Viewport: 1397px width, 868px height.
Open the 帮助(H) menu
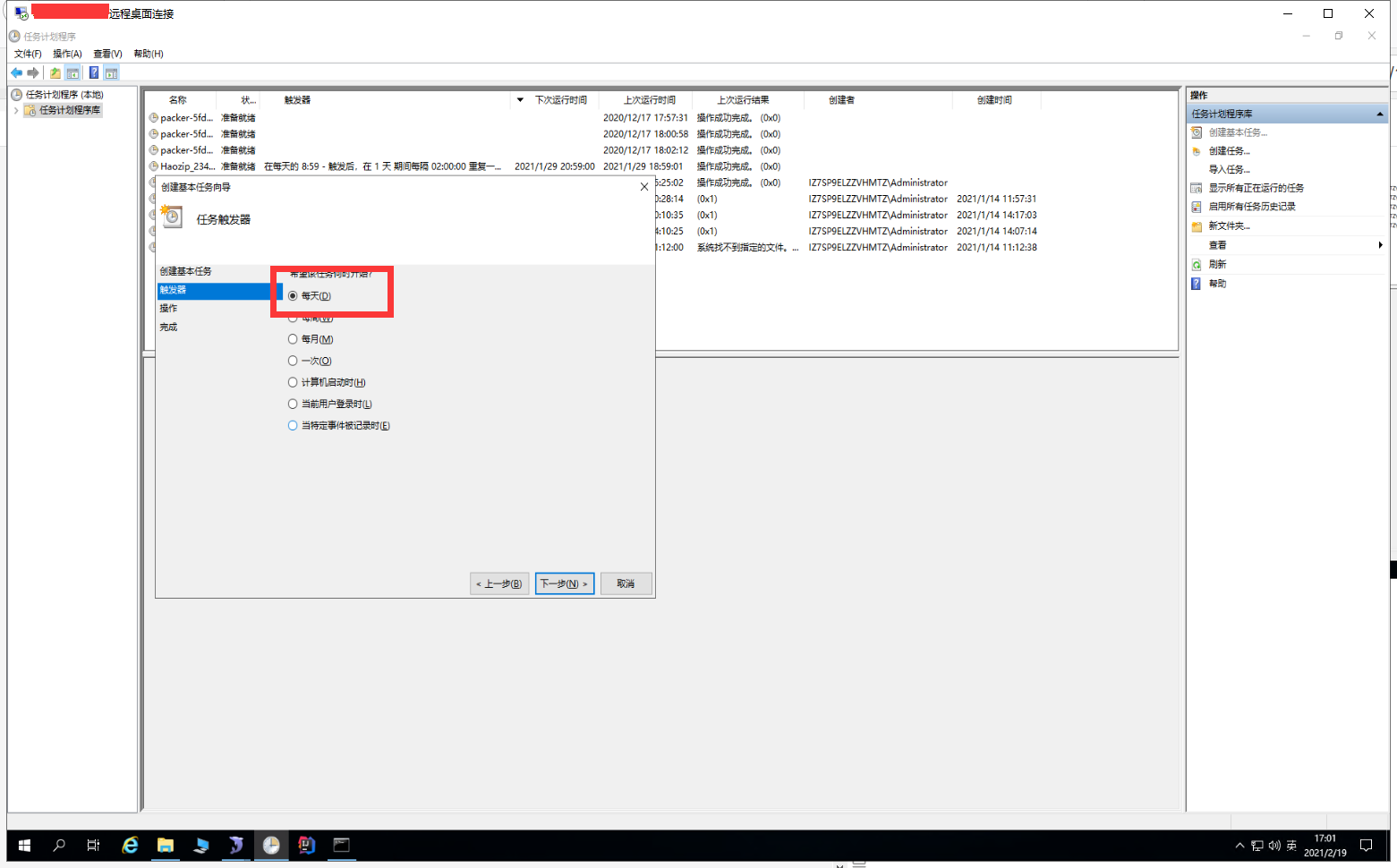click(148, 54)
